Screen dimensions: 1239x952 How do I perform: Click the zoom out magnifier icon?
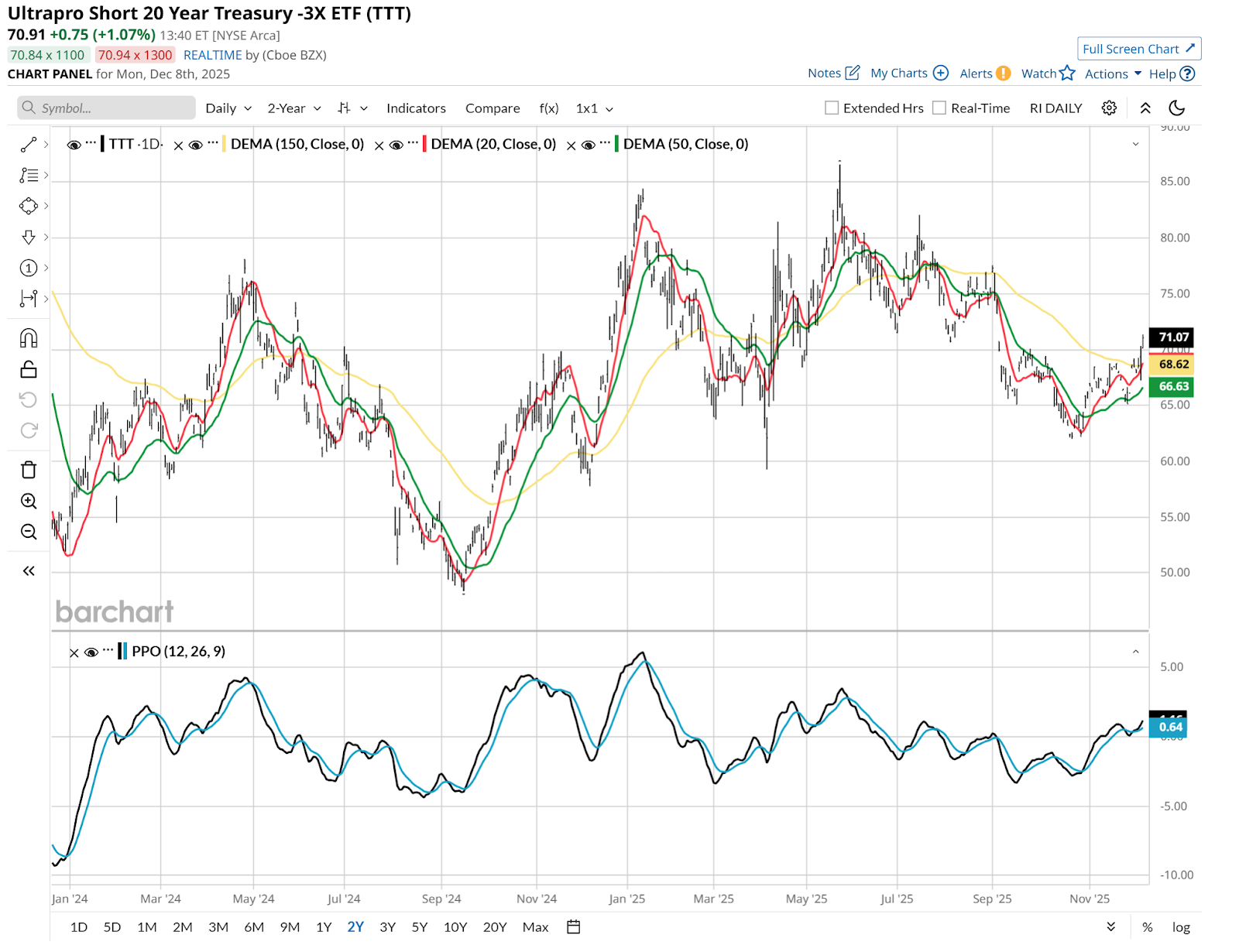pyautogui.click(x=29, y=532)
